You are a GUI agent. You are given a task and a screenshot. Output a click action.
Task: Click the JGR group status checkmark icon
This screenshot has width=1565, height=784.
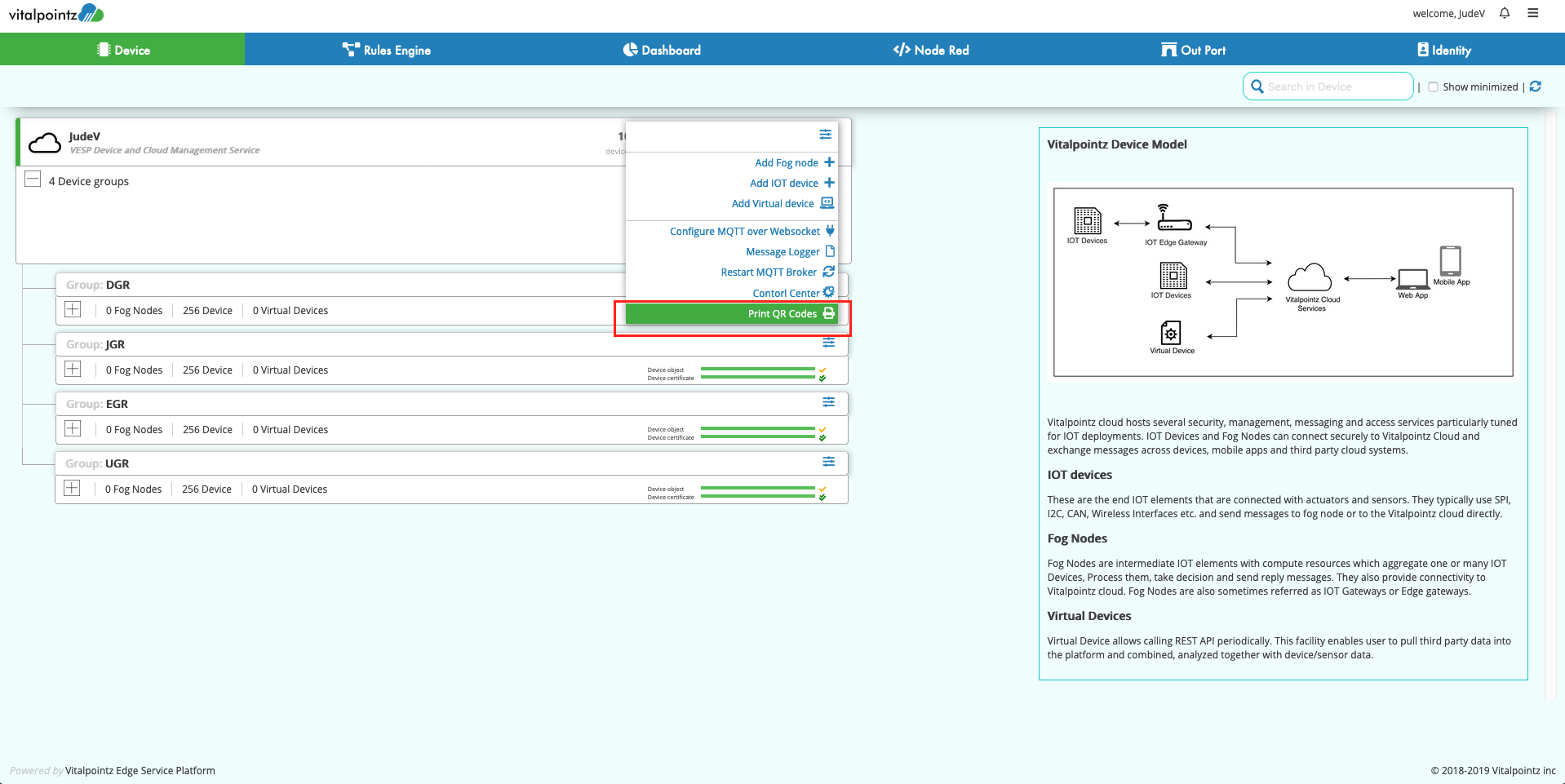pos(822,374)
